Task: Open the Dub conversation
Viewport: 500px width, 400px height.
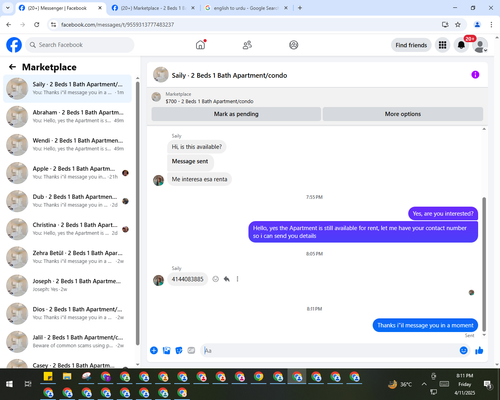Action: tap(67, 201)
